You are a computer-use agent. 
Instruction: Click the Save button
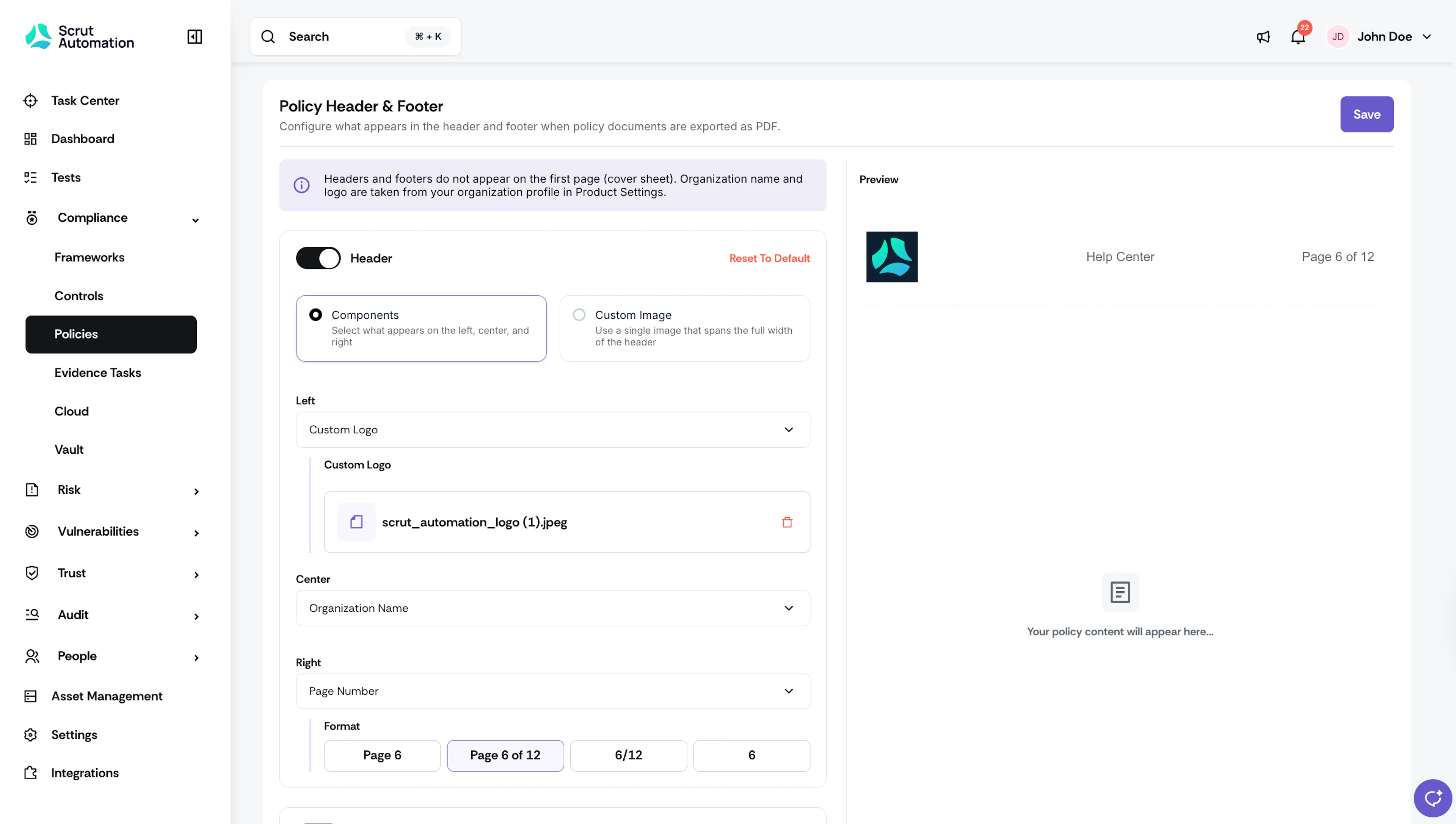coord(1367,114)
